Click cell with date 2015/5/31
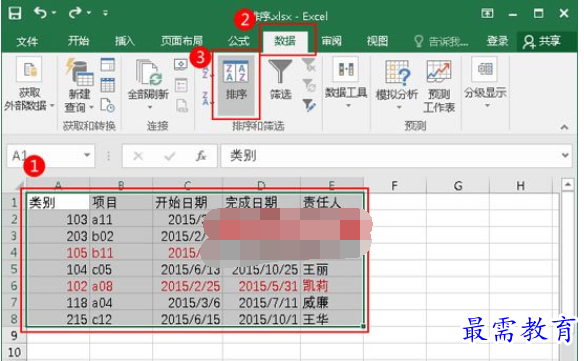 261,286
